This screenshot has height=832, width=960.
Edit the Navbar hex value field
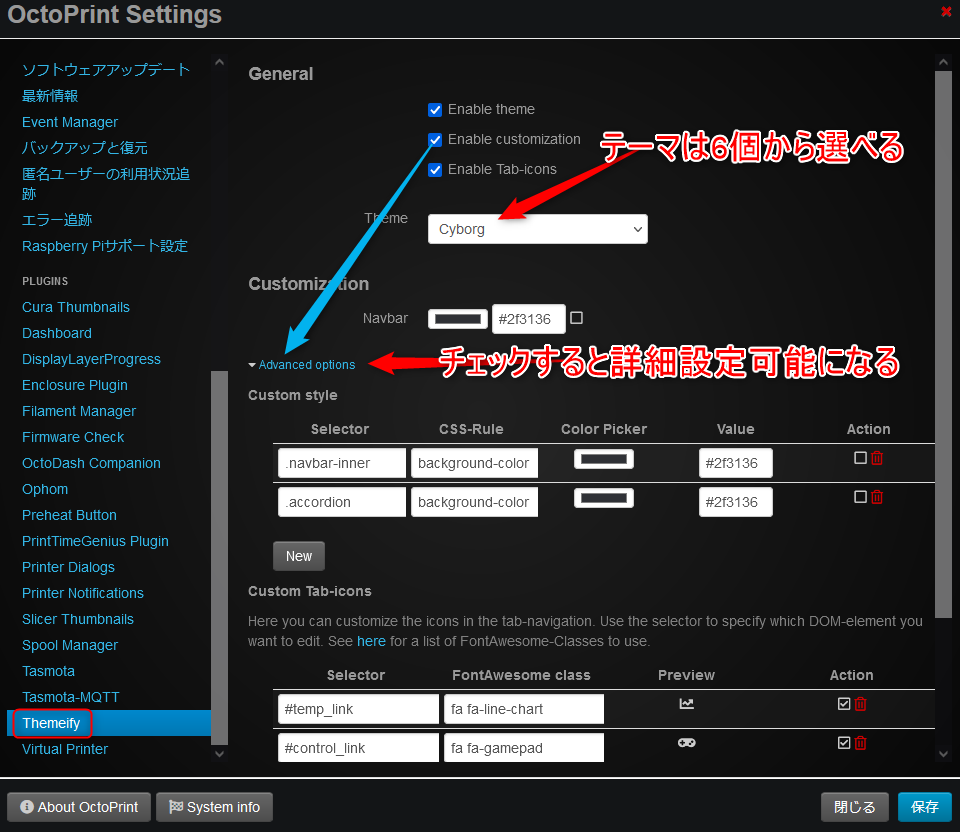coord(528,319)
